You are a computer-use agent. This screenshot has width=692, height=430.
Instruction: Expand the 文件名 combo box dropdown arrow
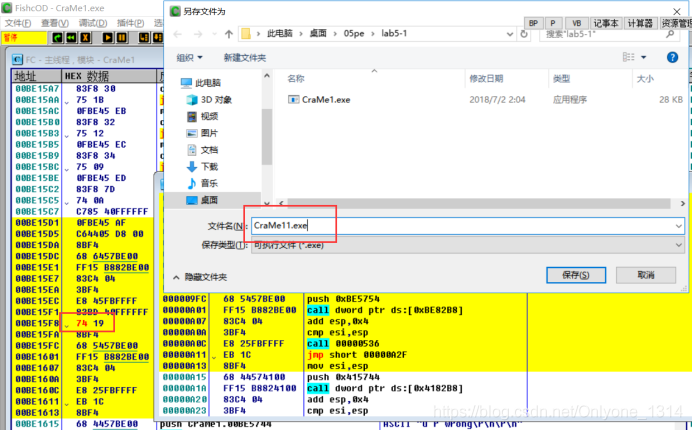click(x=678, y=226)
